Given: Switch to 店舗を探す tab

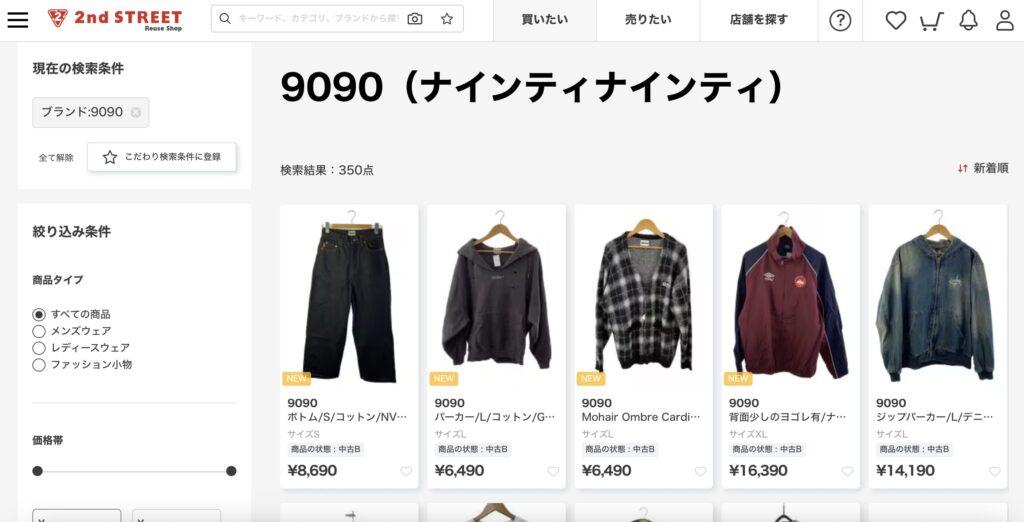Looking at the screenshot, I should 759,20.
